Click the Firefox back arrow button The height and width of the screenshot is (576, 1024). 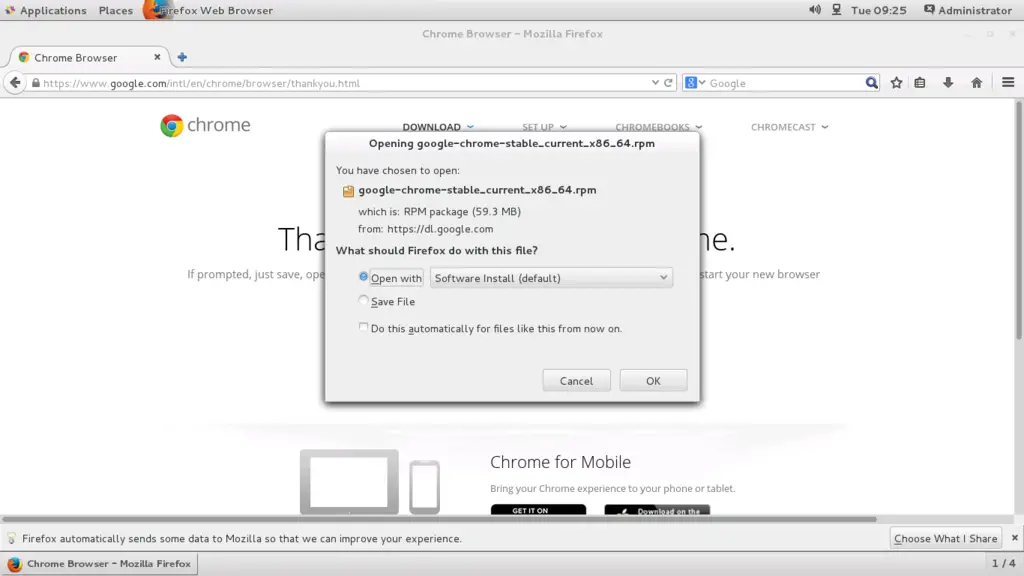coord(15,83)
